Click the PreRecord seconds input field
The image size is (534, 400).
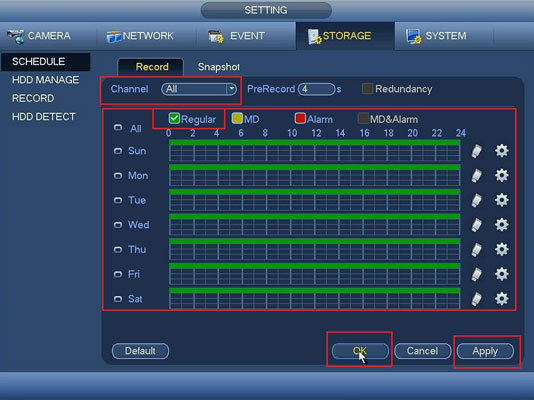(317, 89)
